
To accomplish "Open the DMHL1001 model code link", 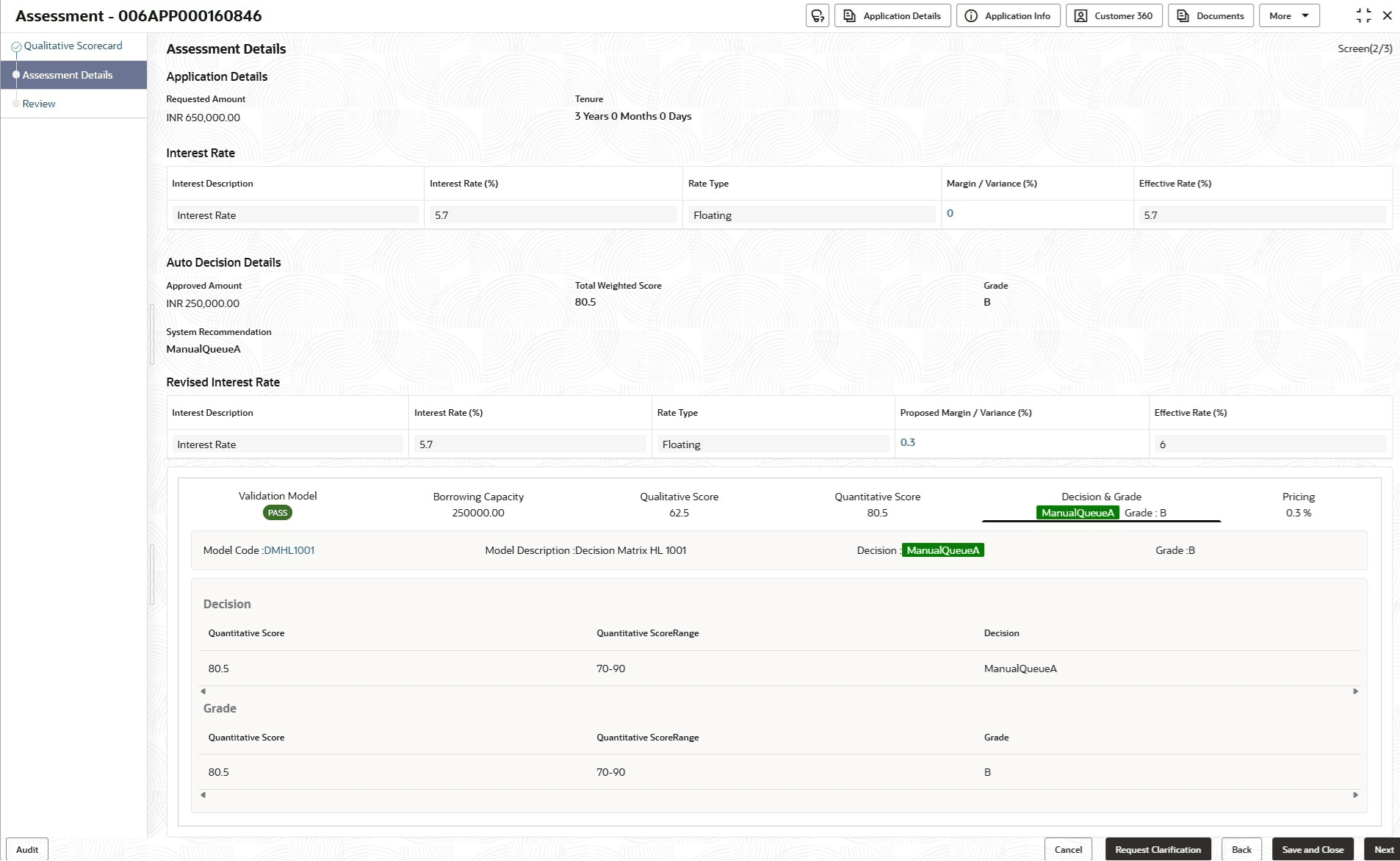I will [x=289, y=550].
